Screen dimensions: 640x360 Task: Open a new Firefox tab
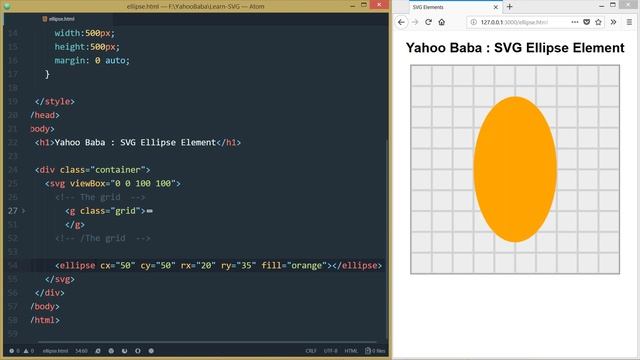tap(509, 7)
